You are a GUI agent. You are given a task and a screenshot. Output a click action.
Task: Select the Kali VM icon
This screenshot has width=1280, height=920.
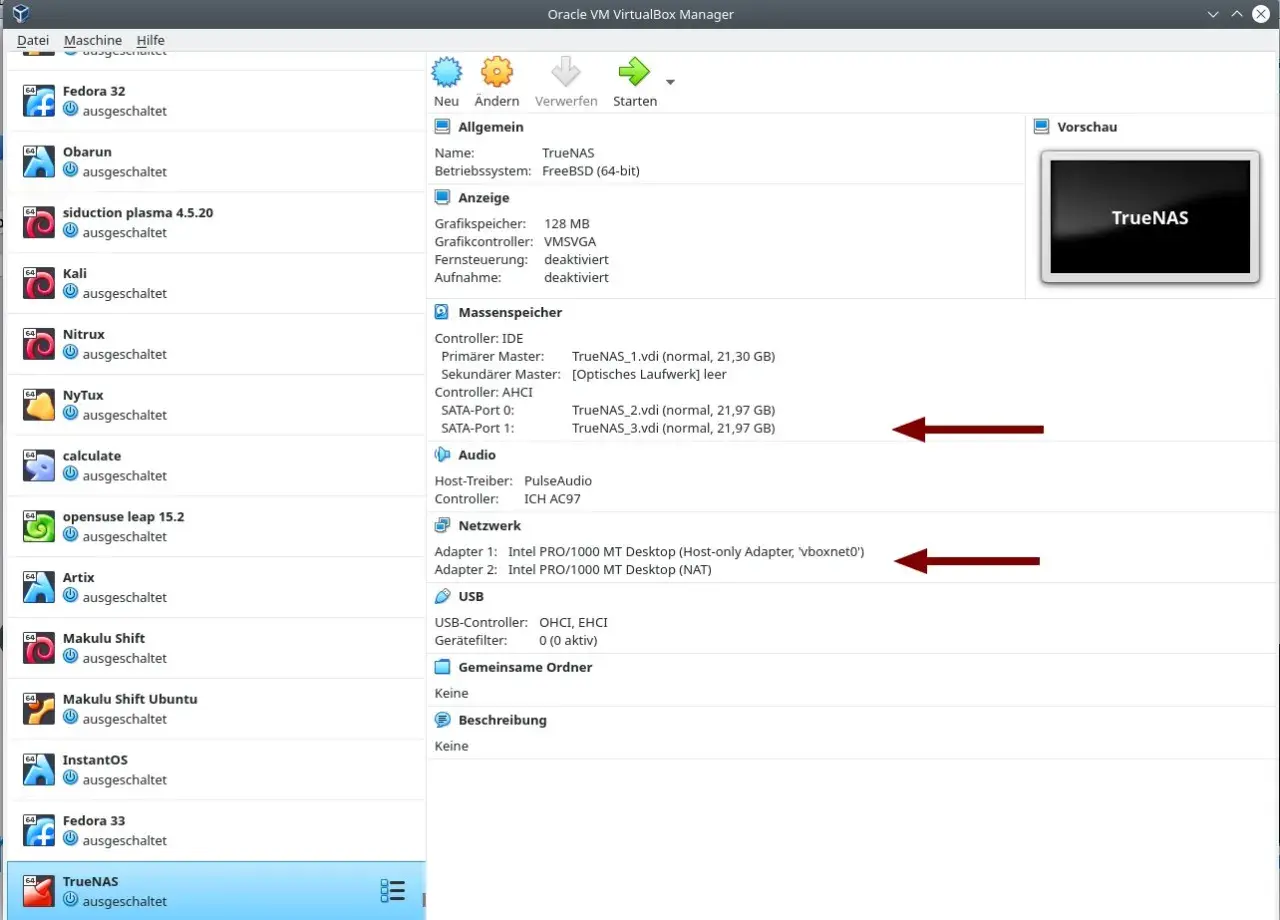click(39, 284)
